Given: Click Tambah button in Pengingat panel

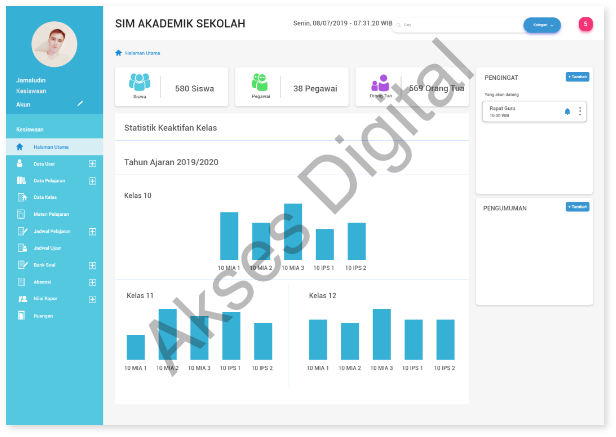Looking at the screenshot, I should tap(578, 77).
